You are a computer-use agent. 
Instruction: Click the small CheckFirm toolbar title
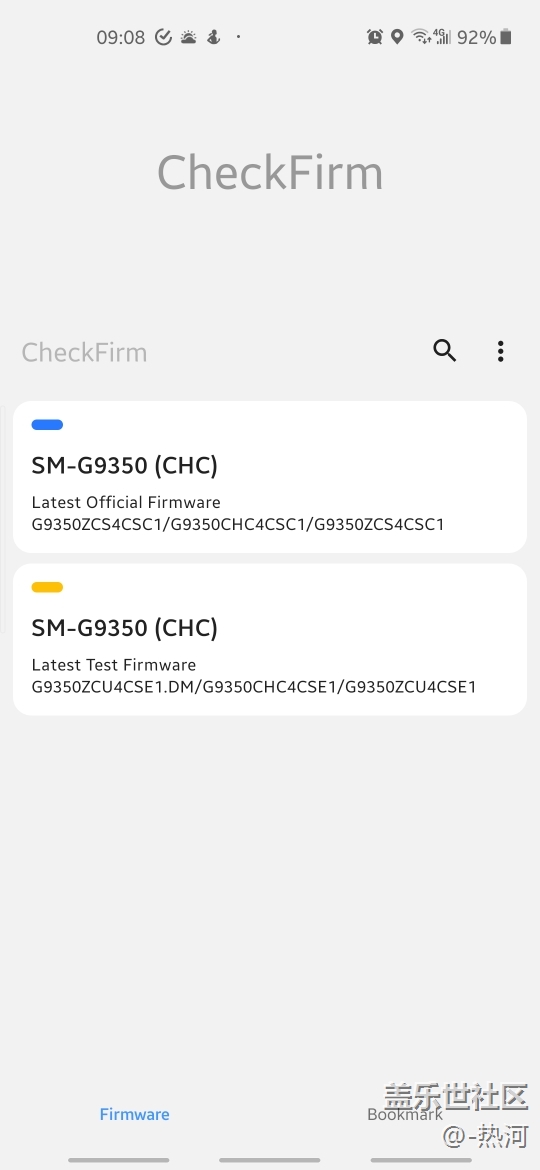pos(84,352)
